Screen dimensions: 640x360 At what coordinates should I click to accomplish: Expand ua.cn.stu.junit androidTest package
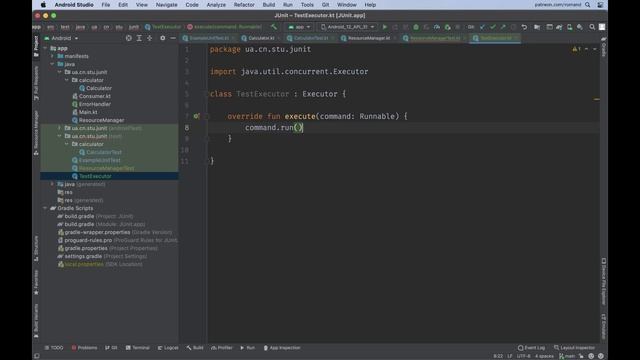(x=60, y=128)
